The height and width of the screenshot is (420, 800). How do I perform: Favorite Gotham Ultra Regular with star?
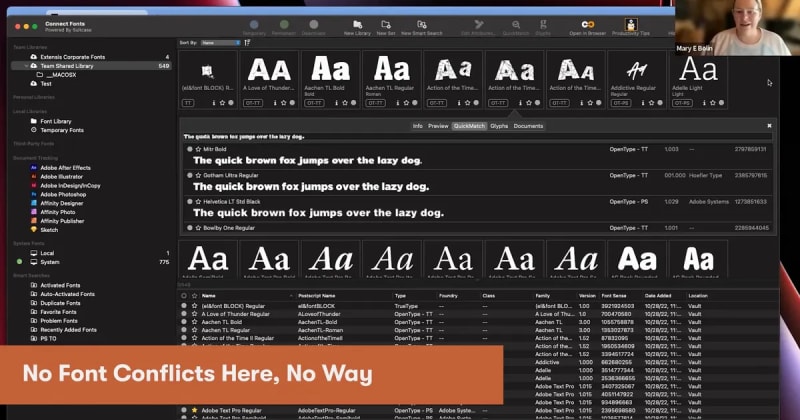click(198, 176)
